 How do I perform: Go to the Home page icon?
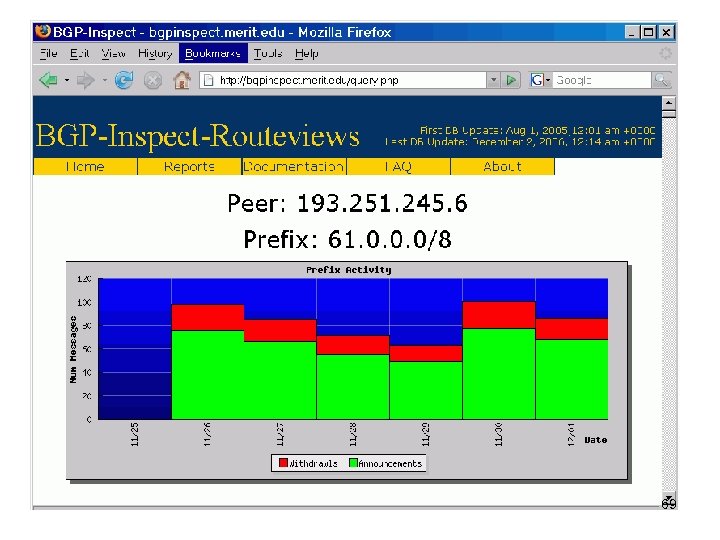coord(182,80)
